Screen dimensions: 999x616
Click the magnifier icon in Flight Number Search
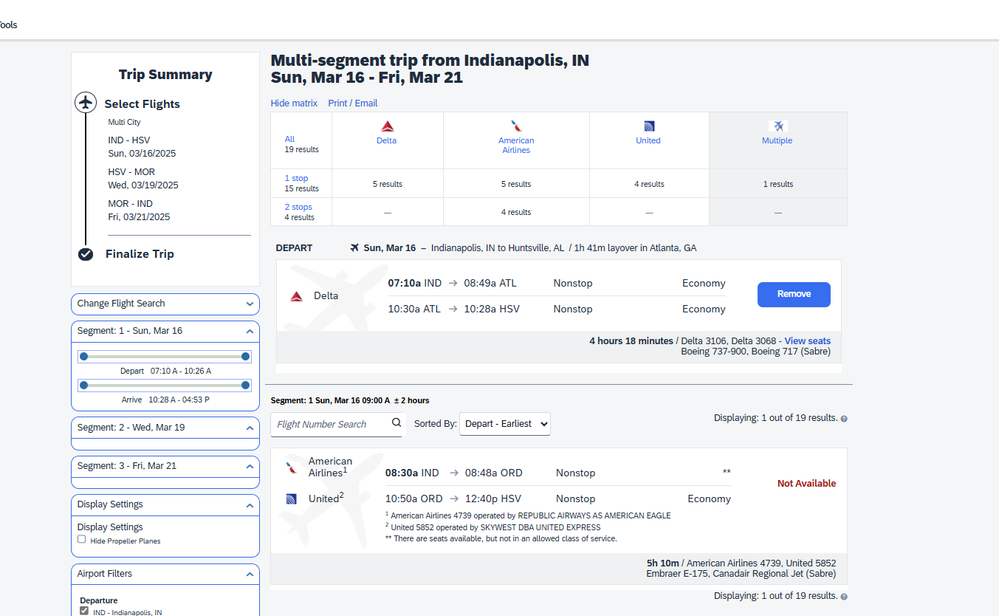[396, 422]
